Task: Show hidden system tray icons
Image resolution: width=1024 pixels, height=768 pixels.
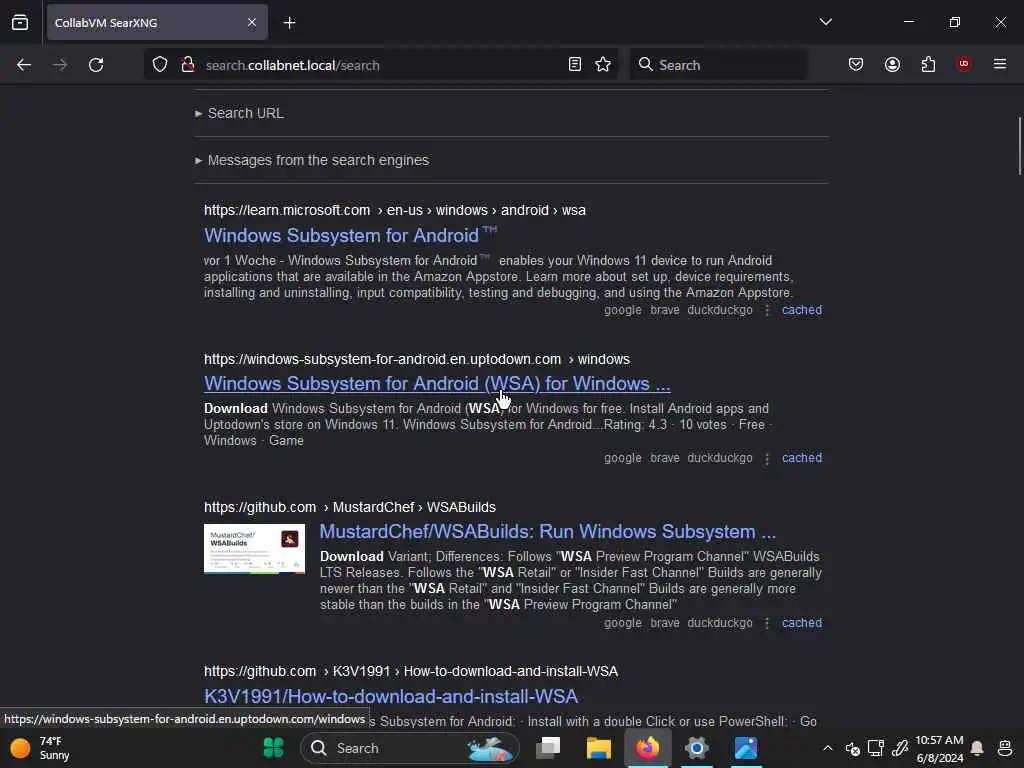Action: click(827, 748)
